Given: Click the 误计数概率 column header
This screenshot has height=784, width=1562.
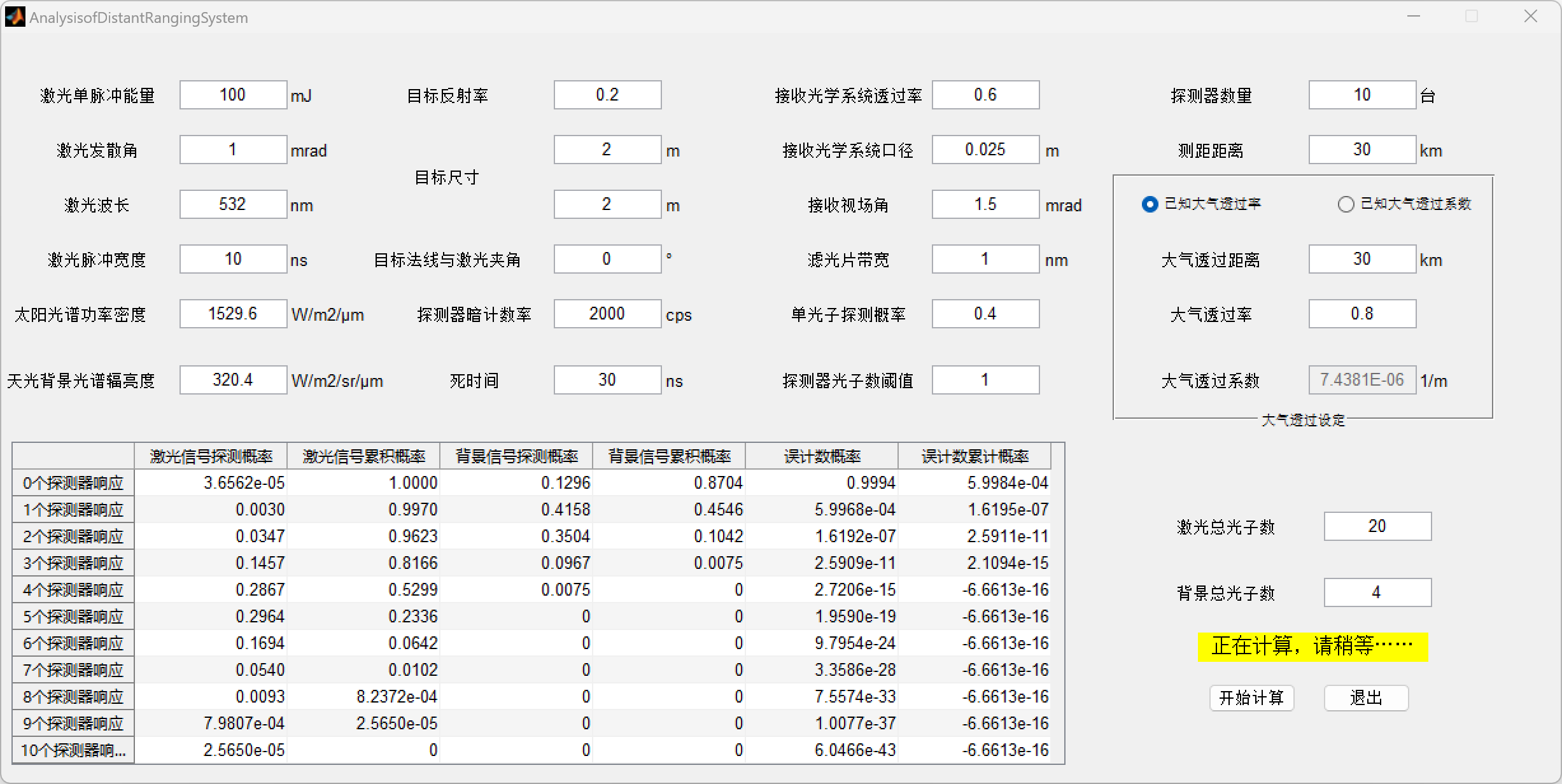Looking at the screenshot, I should pyautogui.click(x=822, y=456).
